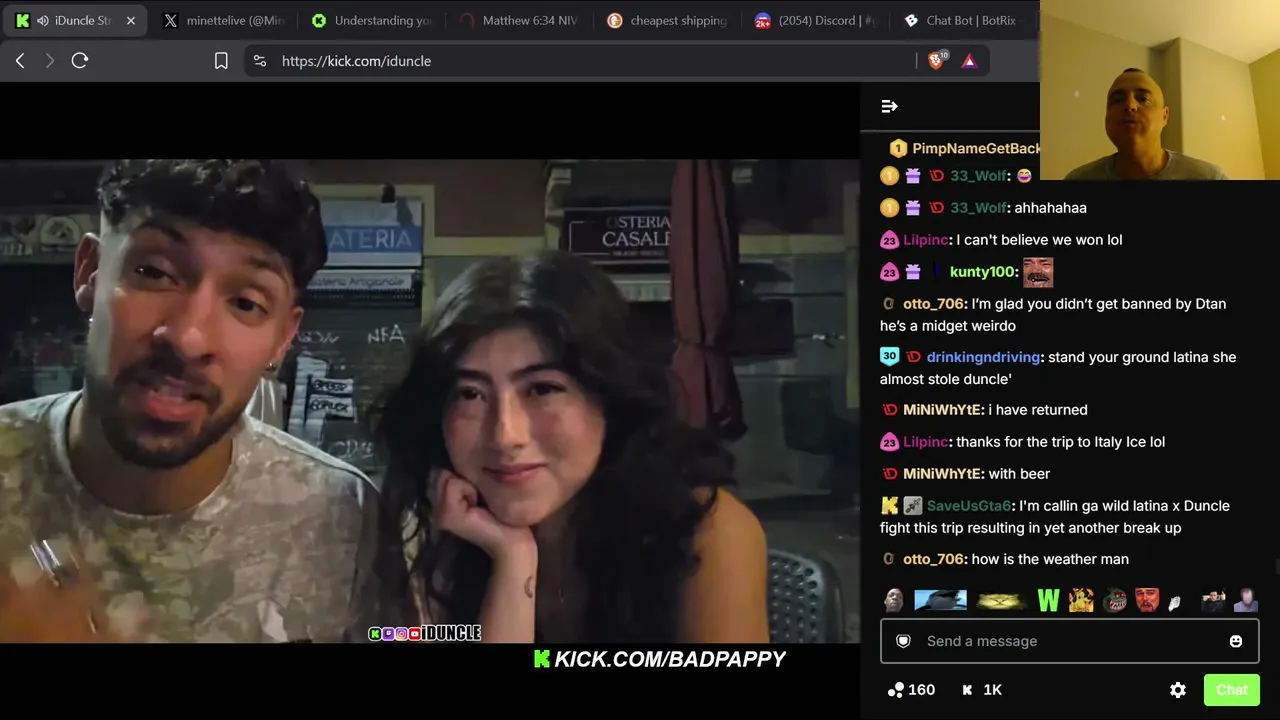Click the text 'how is the weather man'
This screenshot has height=720, width=1280.
point(1050,559)
